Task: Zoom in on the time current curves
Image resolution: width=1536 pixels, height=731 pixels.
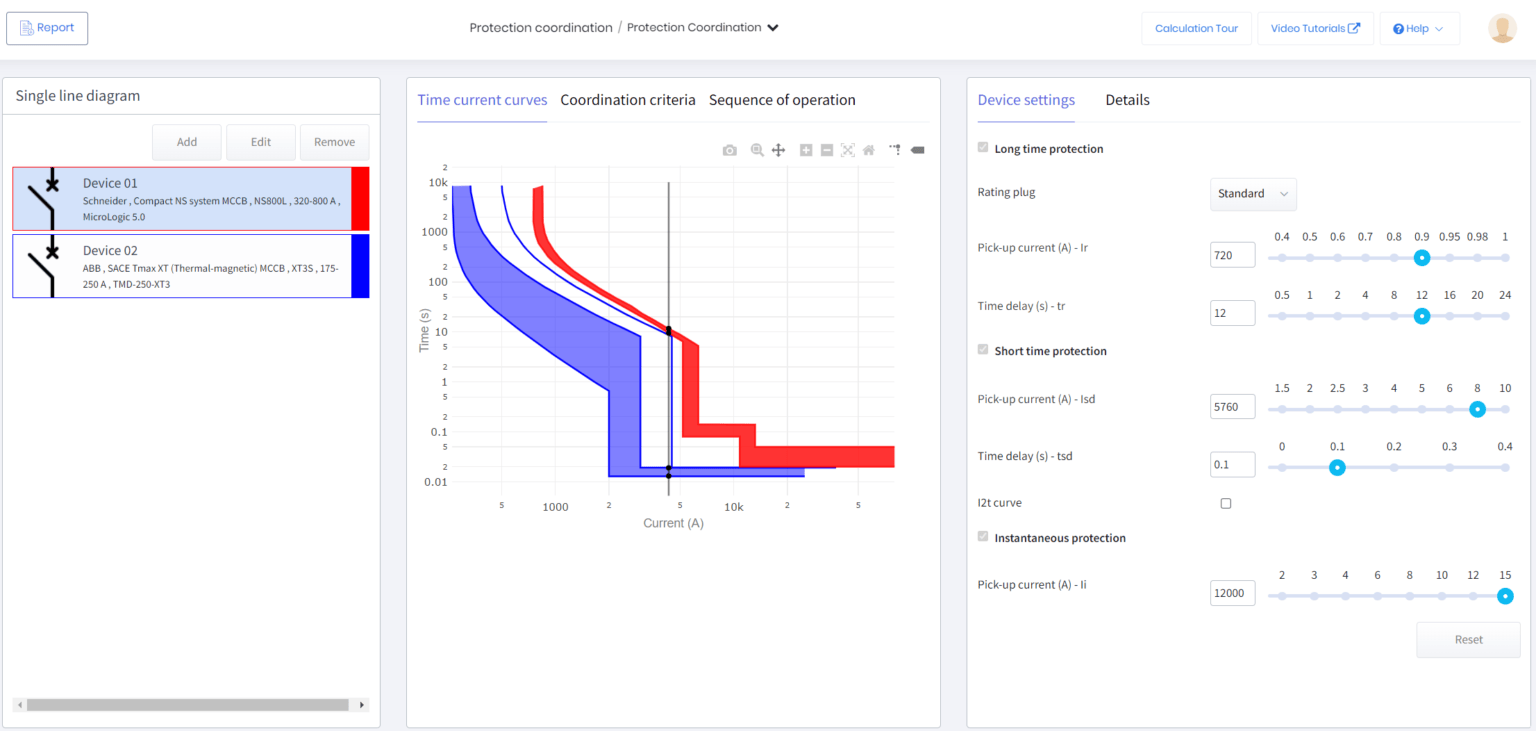Action: [806, 149]
